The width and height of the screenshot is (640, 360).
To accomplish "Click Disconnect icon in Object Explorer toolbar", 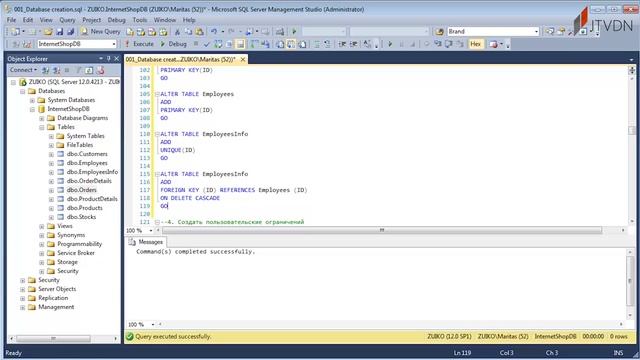I will click(x=56, y=70).
